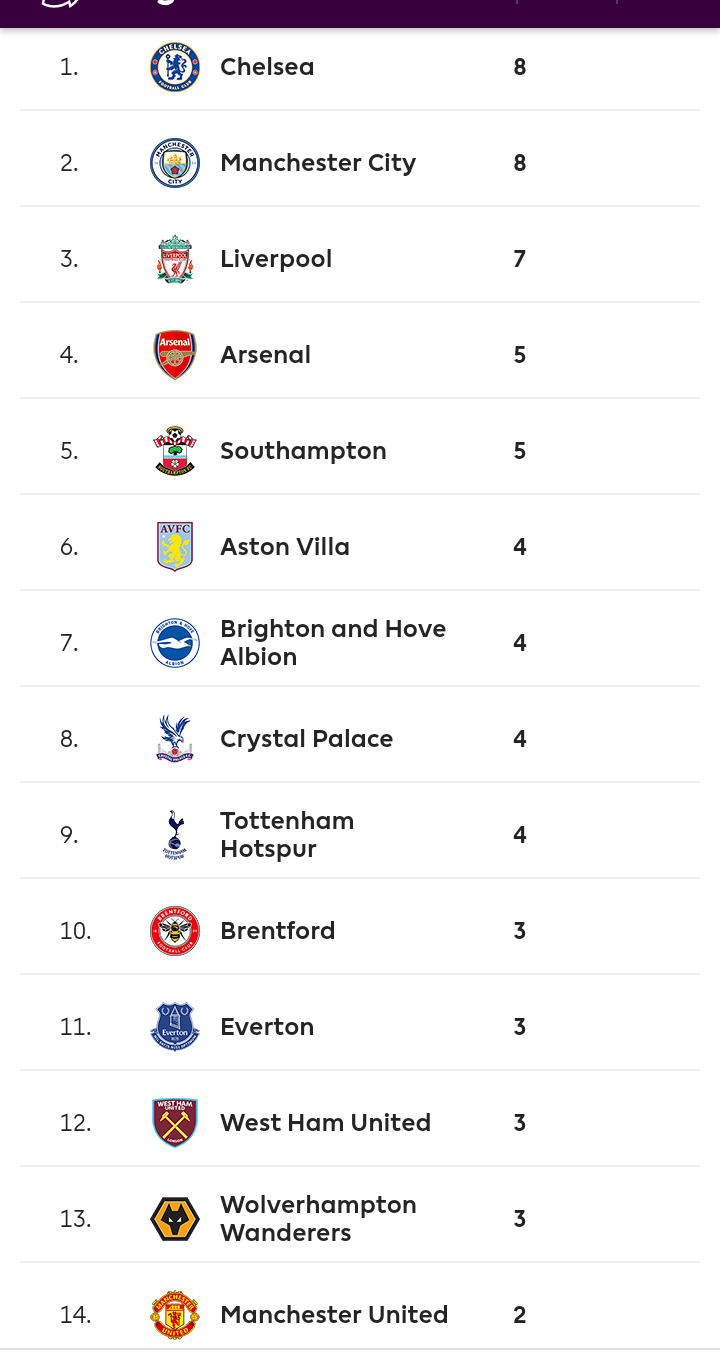Image resolution: width=720 pixels, height=1354 pixels.
Task: Tap the Southampton club crest
Action: pyautogui.click(x=175, y=451)
